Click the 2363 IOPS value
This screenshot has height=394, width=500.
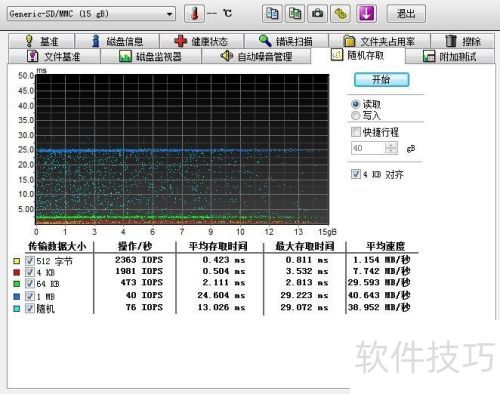point(139,260)
